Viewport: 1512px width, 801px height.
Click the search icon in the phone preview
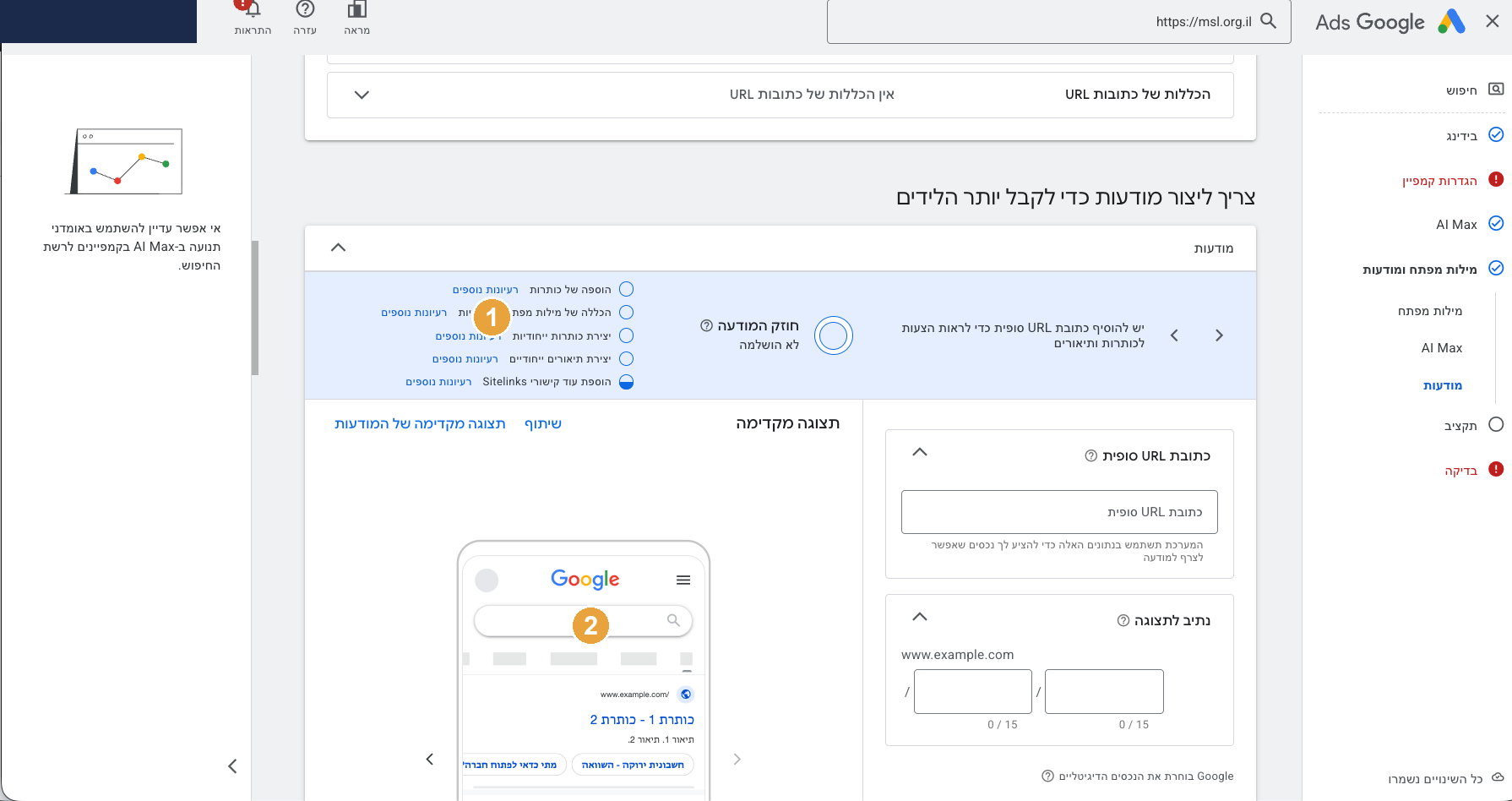pos(673,620)
